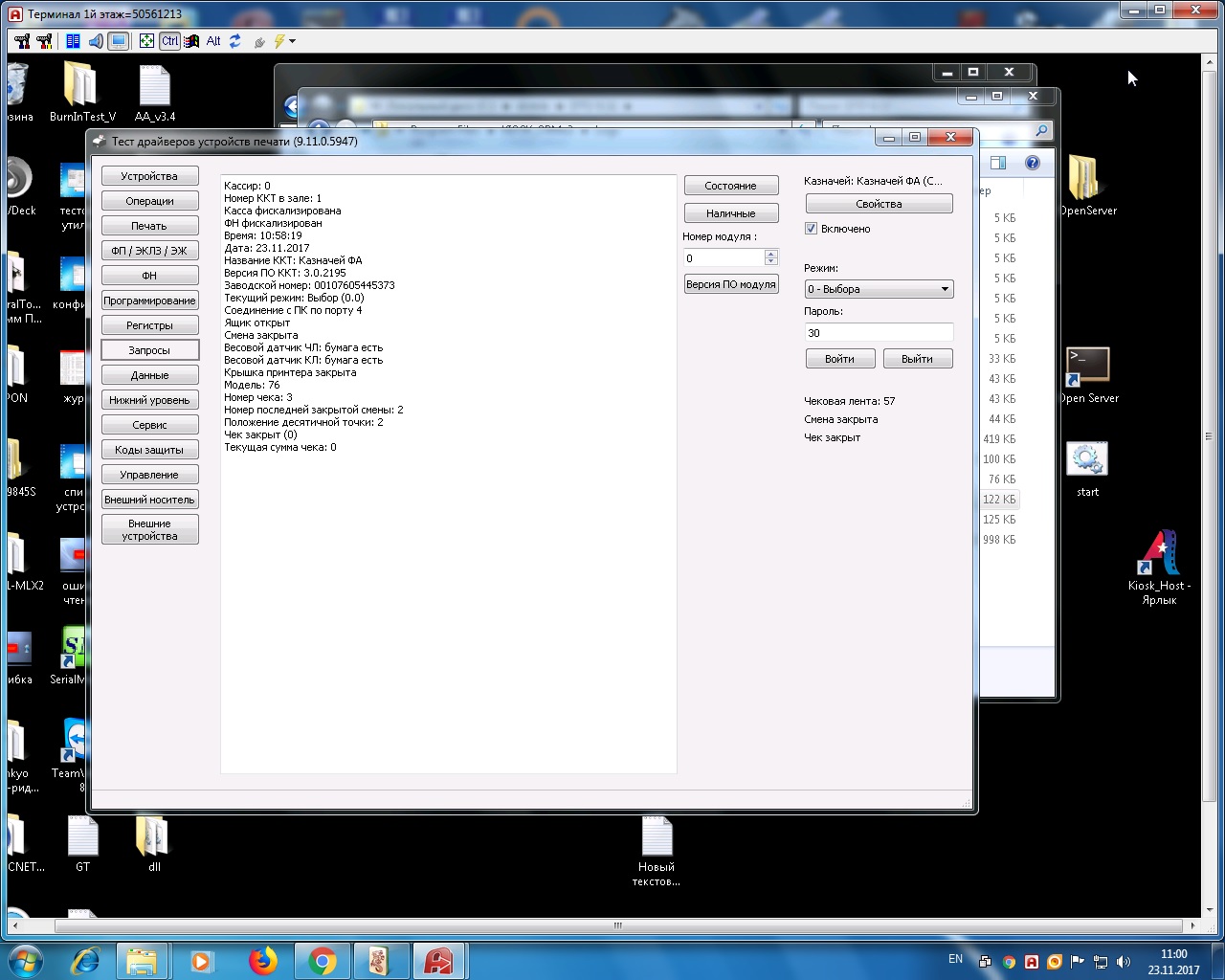The height and width of the screenshot is (980, 1225).
Task: Send the Windows key via flag icon
Action: pyautogui.click(x=191, y=41)
